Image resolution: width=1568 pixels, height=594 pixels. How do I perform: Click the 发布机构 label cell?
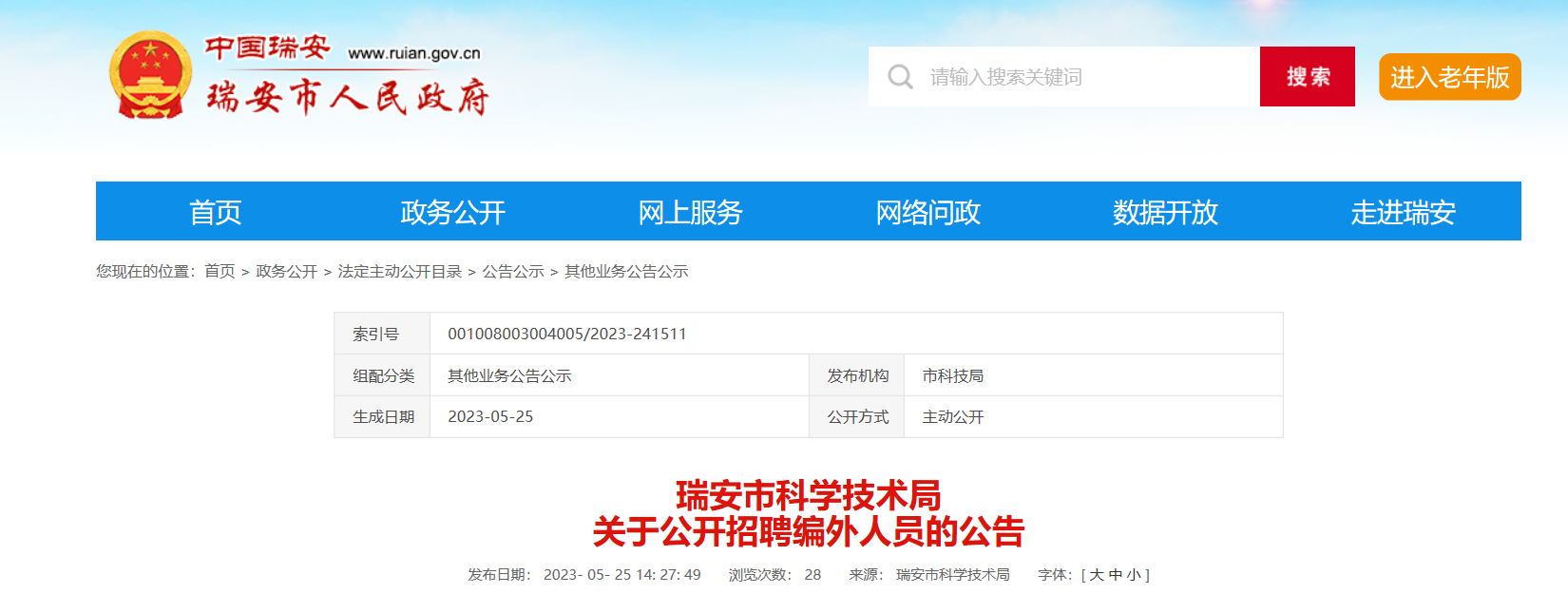coord(857,375)
